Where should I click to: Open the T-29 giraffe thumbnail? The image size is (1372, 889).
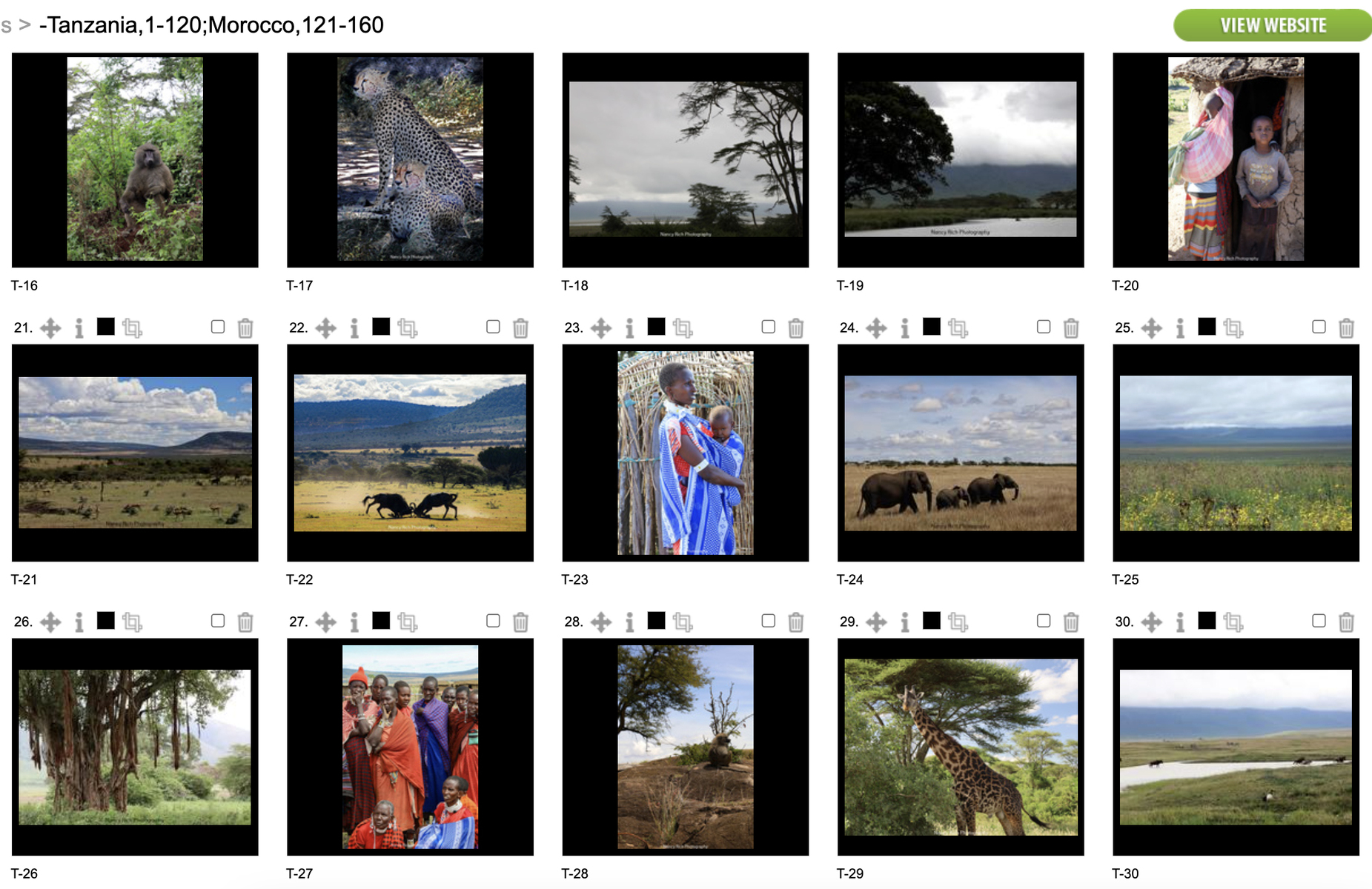[961, 747]
